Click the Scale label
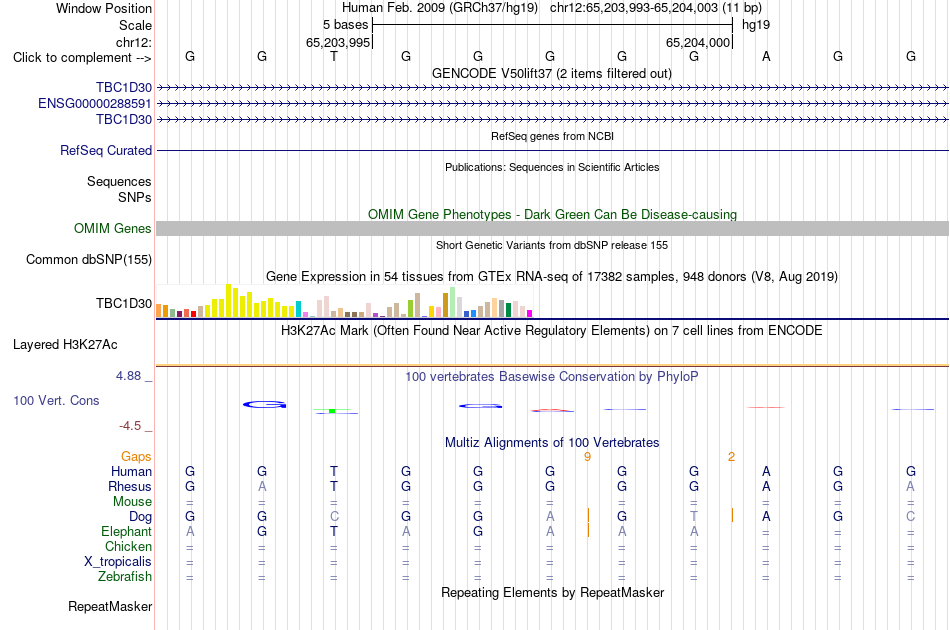 135,25
